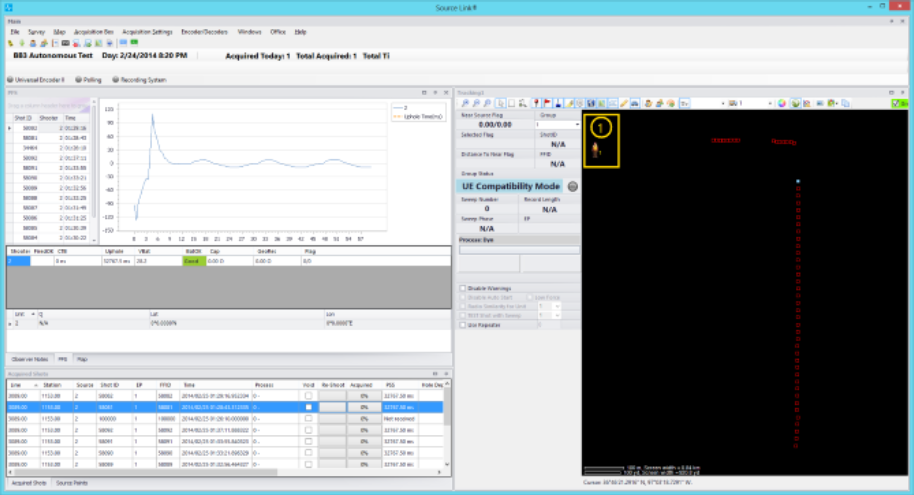Viewport: 914px width, 495px height.
Task: Check the Use Repeater option
Action: pos(462,324)
